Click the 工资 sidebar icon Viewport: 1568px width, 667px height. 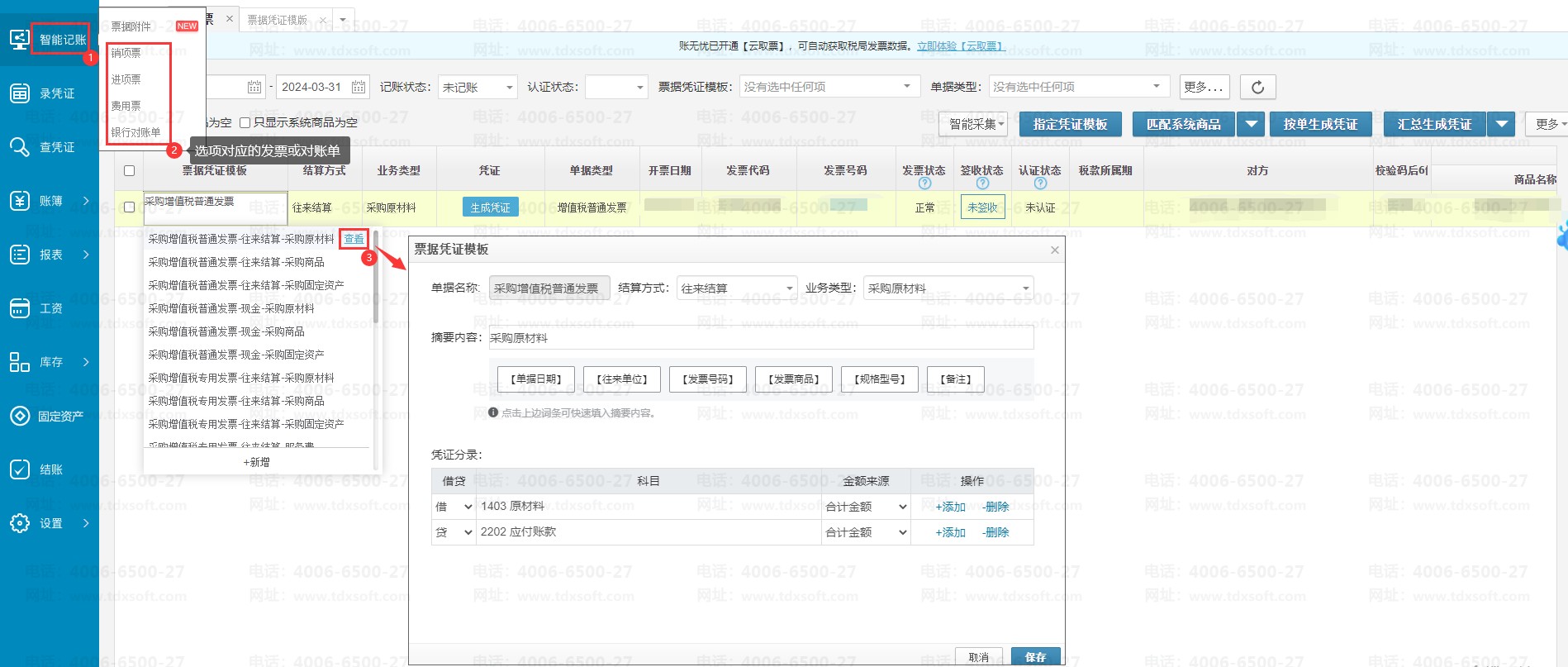pos(20,308)
